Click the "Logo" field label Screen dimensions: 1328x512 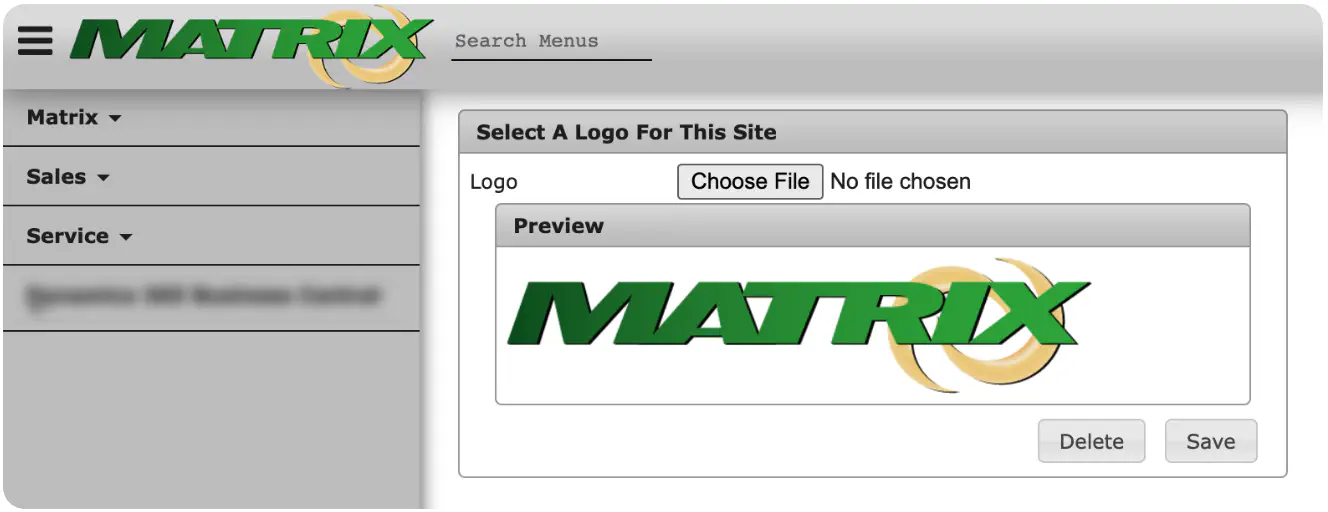[x=494, y=183]
